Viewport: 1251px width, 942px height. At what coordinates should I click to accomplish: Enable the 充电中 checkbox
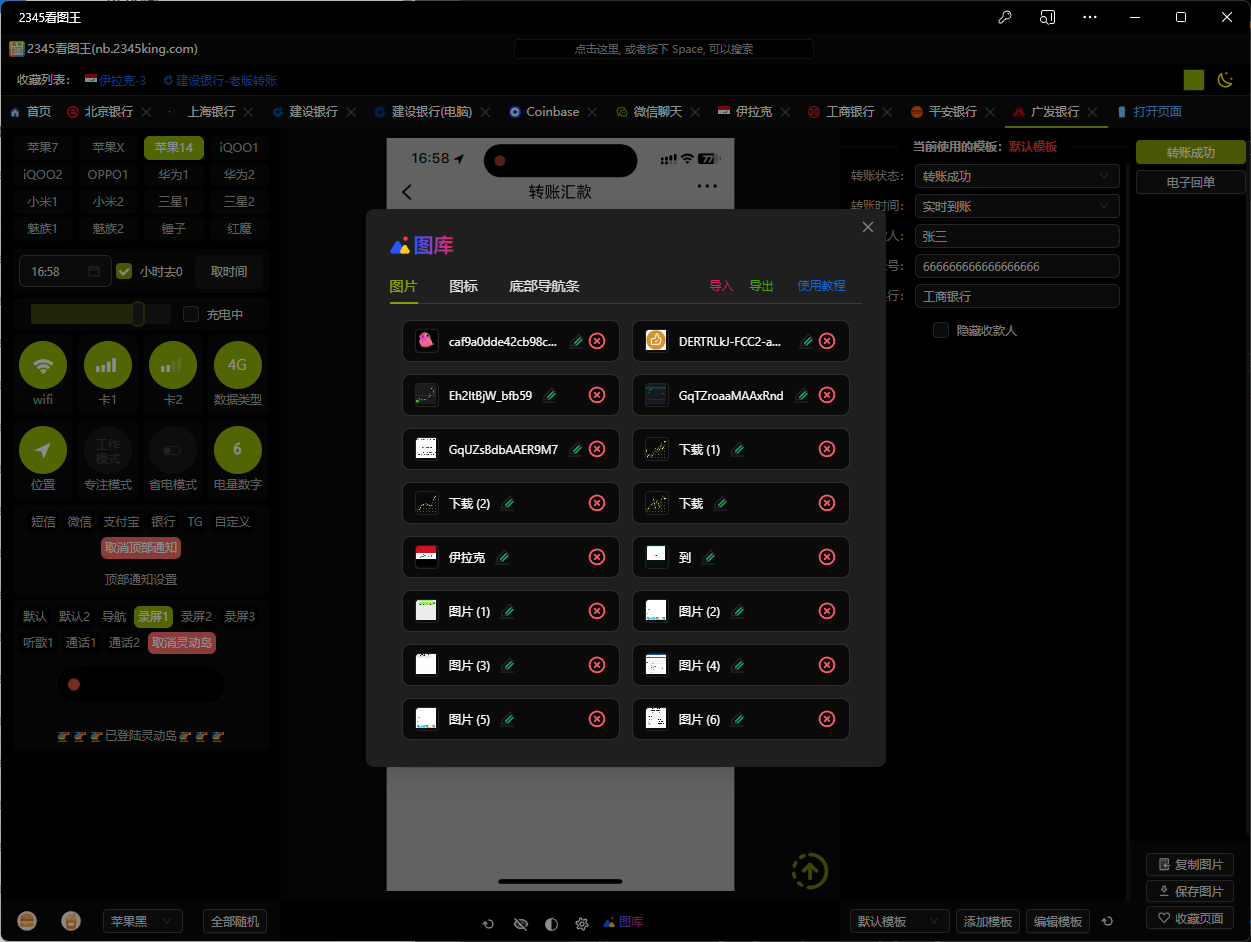[191, 314]
